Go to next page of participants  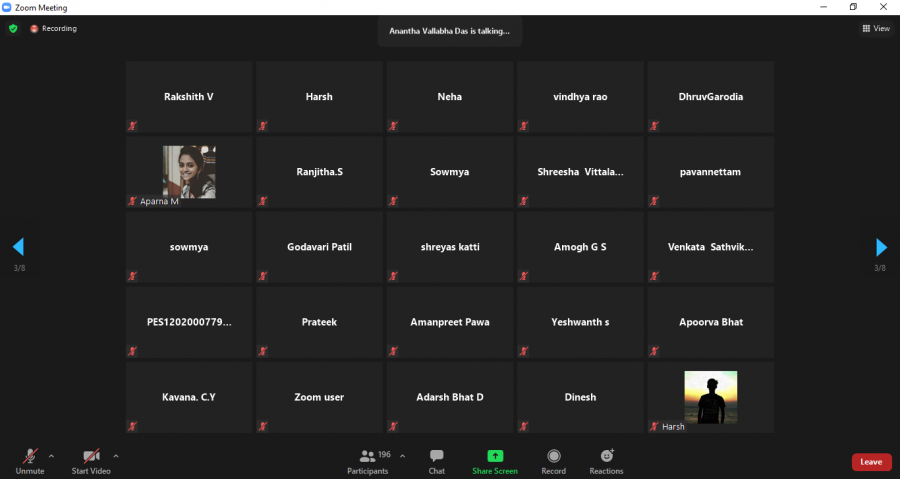pyautogui.click(x=881, y=247)
